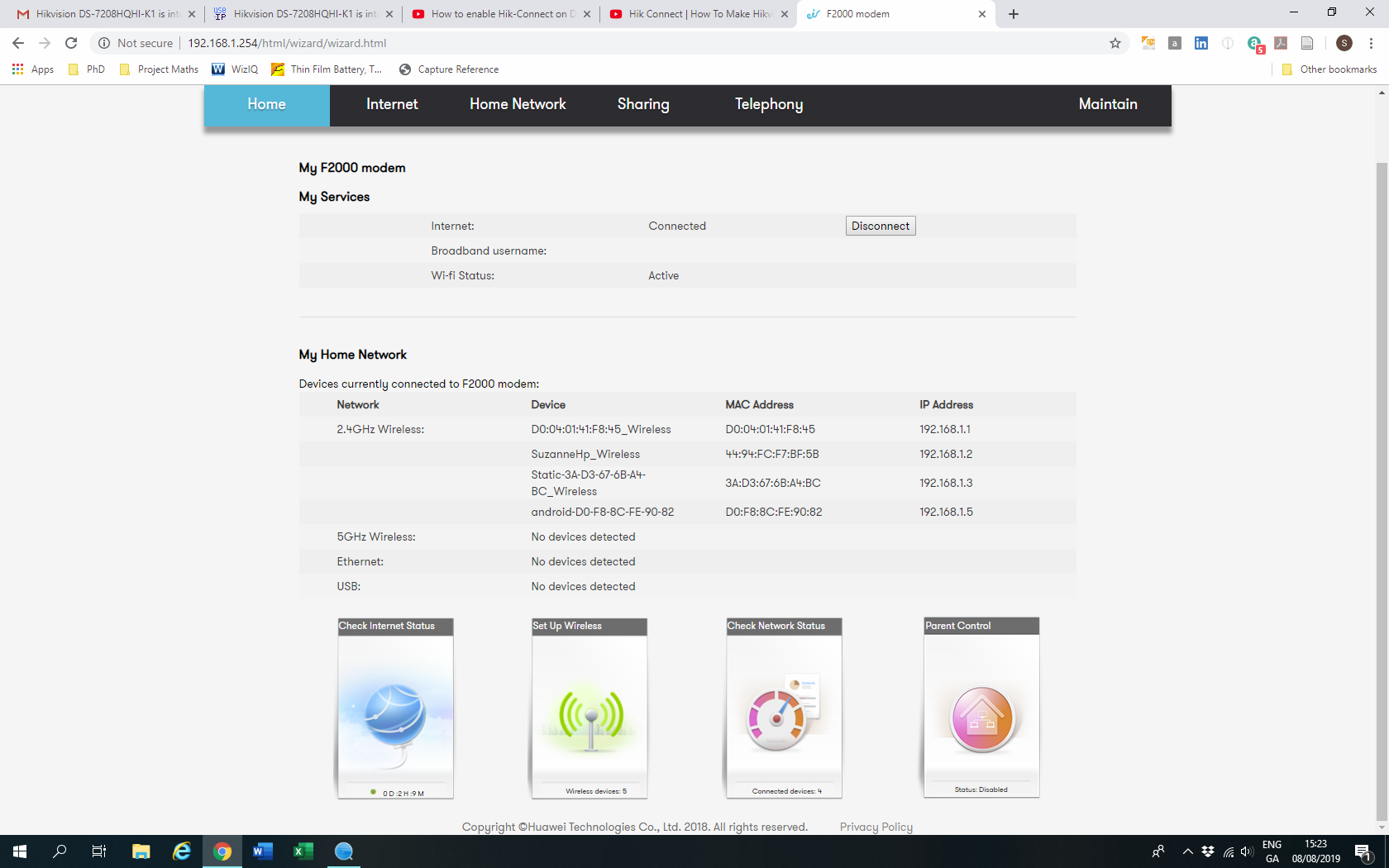Open the Telephony menu
The width and height of the screenshot is (1389, 868).
769,104
